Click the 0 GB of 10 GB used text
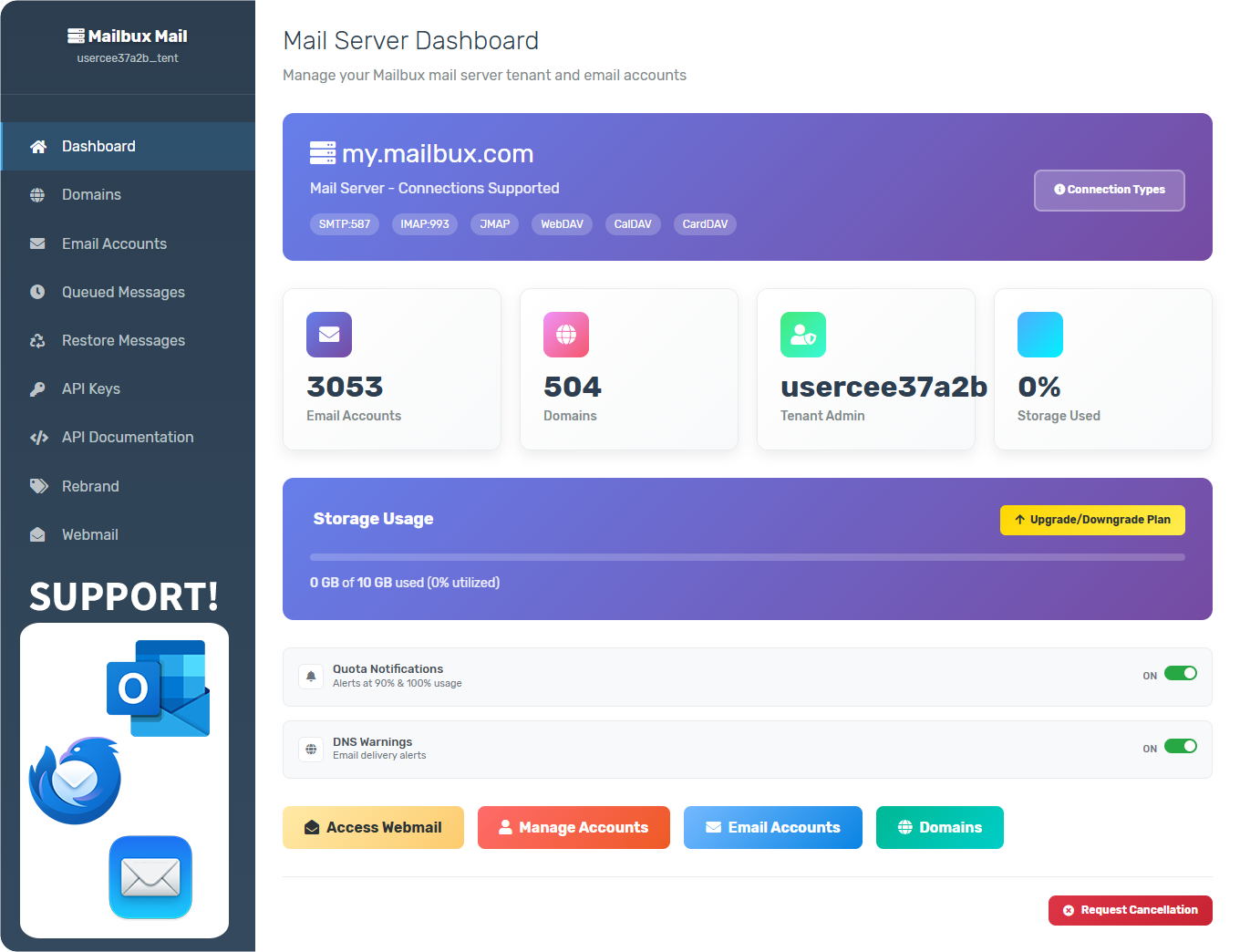Viewport: 1240px width, 952px height. point(405,583)
